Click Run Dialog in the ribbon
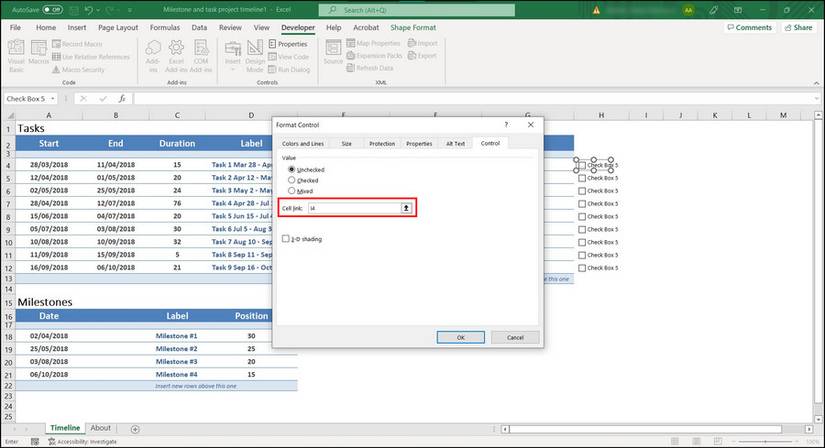Image resolution: width=825 pixels, height=448 pixels. 289,69
